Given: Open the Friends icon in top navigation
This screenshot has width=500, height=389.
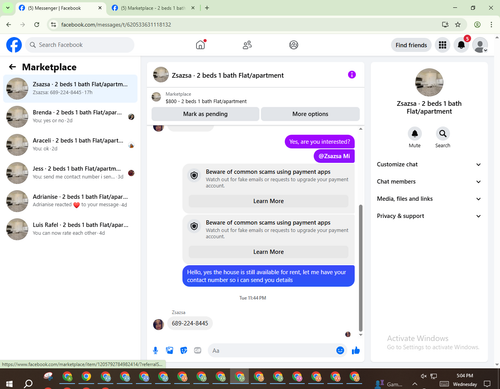Looking at the screenshot, I should pyautogui.click(x=247, y=45).
